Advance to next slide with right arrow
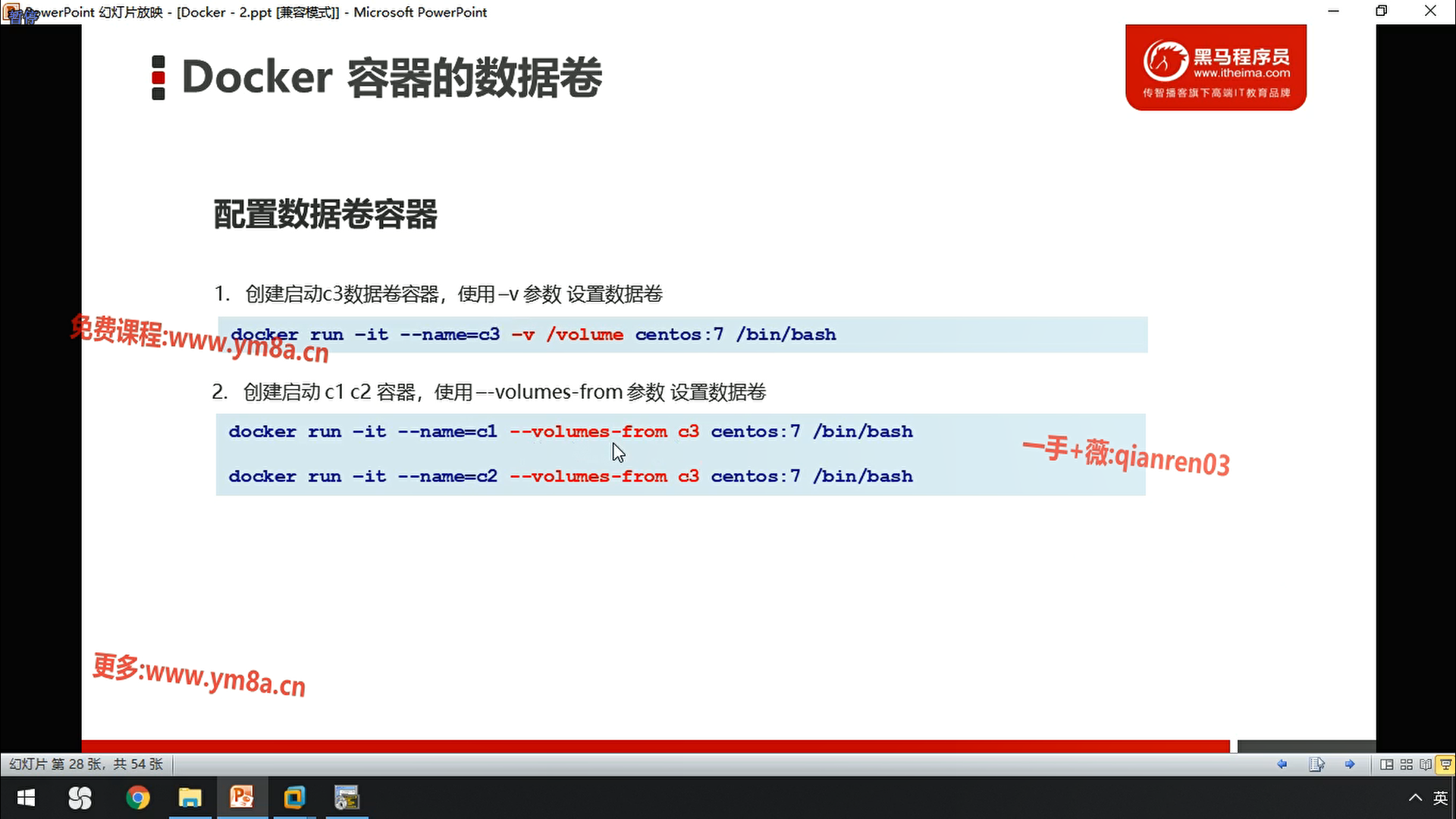 [1350, 764]
